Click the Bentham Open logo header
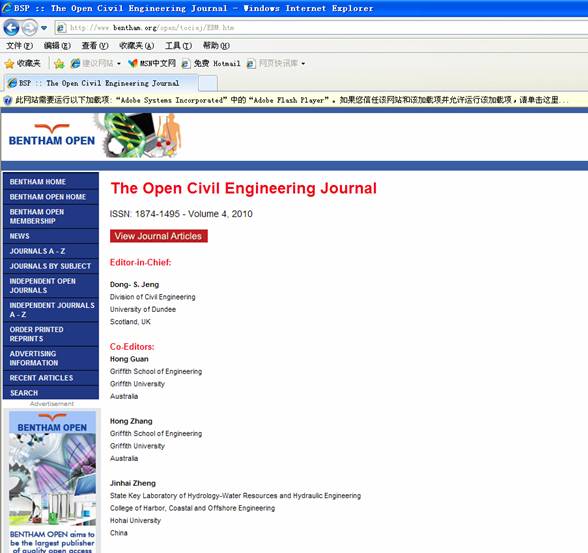This screenshot has height=553, width=588. point(52,136)
